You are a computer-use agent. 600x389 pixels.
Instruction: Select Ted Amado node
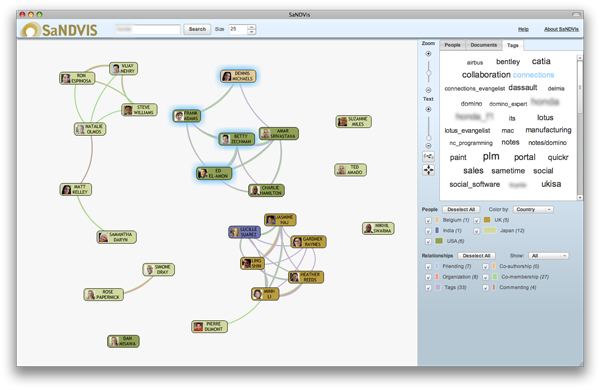(351, 170)
